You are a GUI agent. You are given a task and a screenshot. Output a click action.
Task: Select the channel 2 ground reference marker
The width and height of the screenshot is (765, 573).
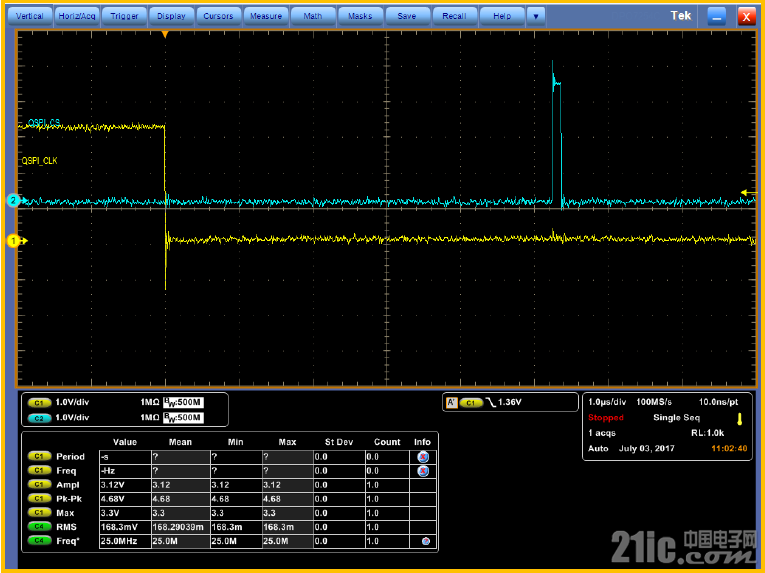pyautogui.click(x=14, y=201)
